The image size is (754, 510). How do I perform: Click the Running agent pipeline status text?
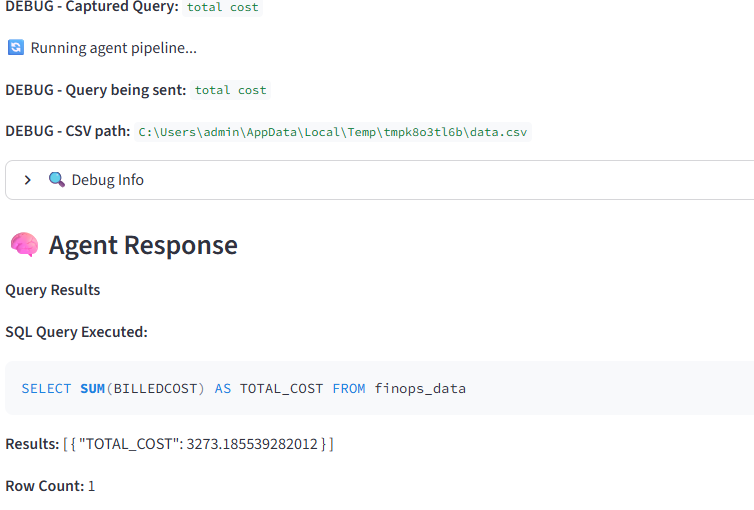coord(113,48)
